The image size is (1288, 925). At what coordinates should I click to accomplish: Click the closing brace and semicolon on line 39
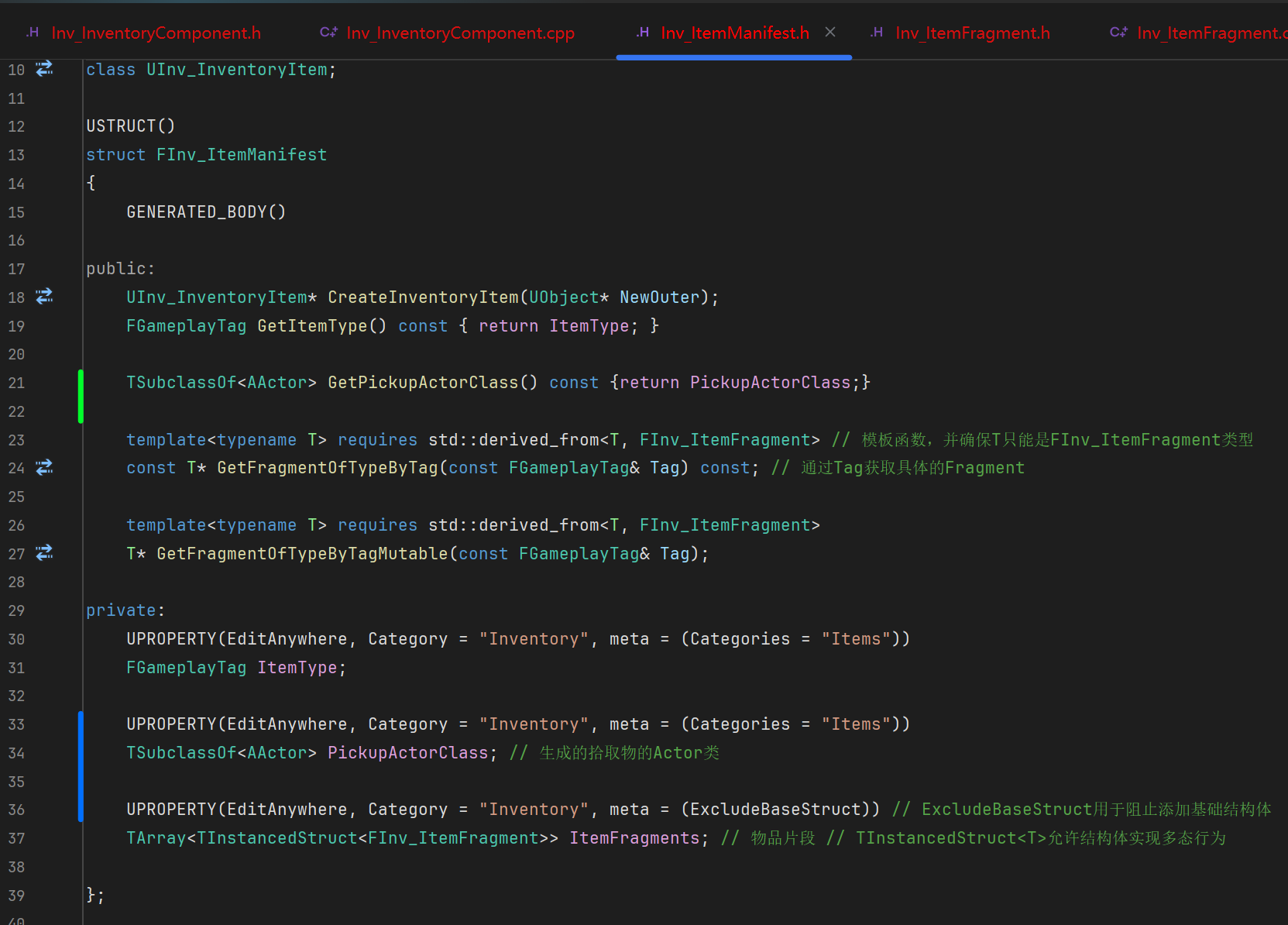tap(95, 895)
